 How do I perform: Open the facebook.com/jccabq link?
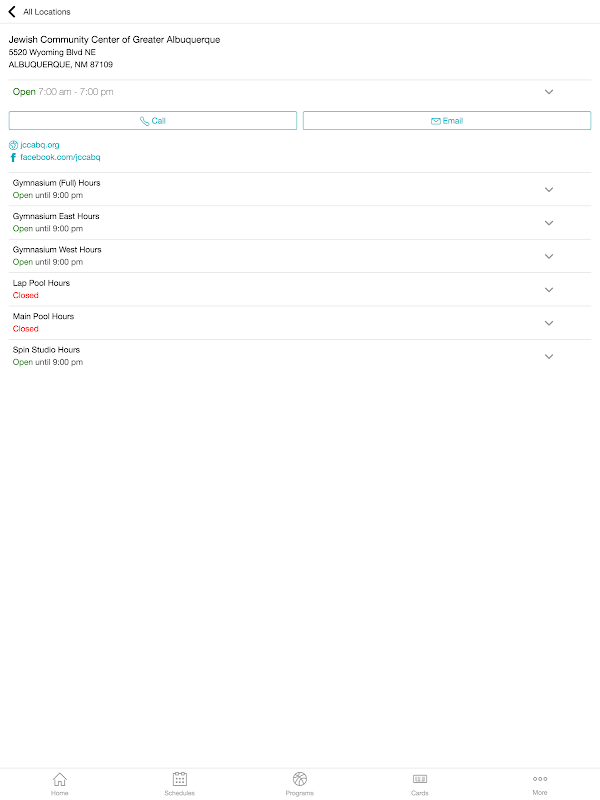pyautogui.click(x=60, y=157)
